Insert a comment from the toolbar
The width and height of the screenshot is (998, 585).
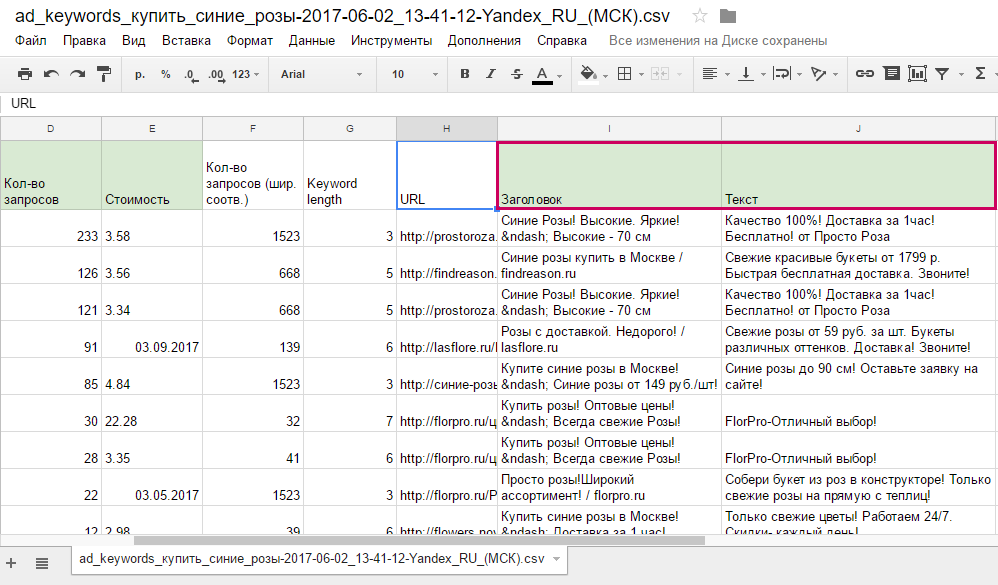890,74
